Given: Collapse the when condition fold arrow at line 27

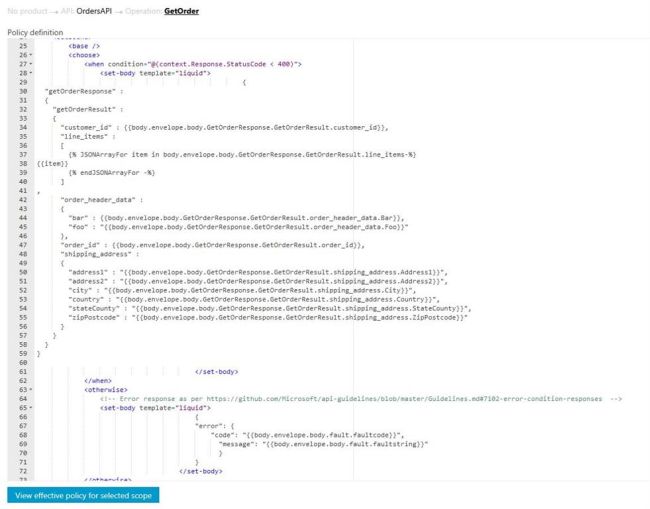Looking at the screenshot, I should [31, 64].
